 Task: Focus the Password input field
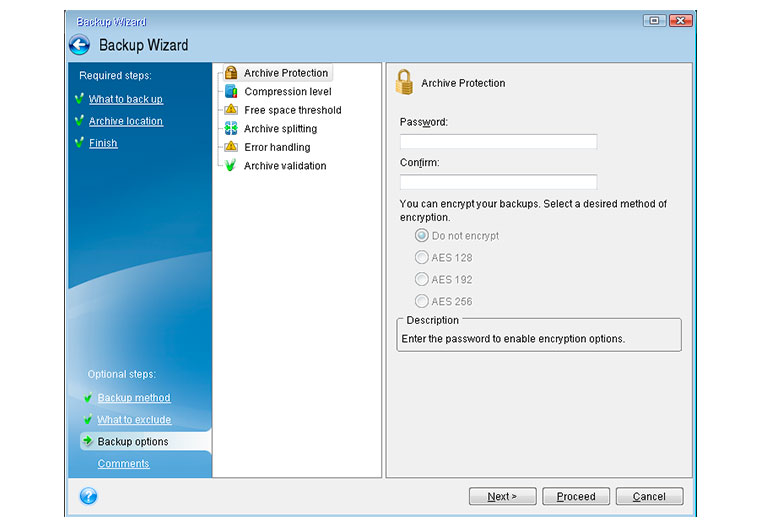(498, 141)
